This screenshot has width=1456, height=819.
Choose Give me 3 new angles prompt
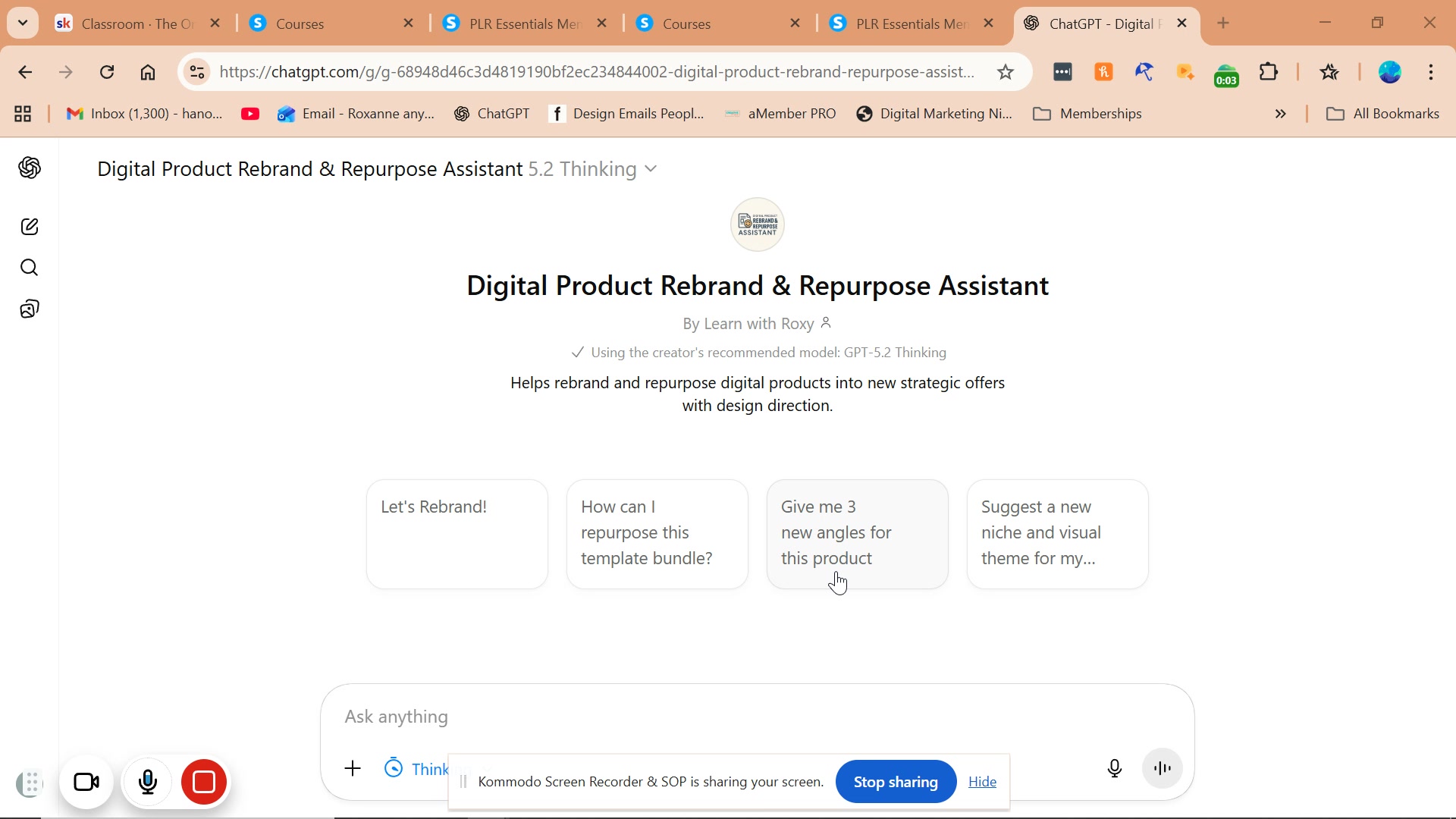[858, 534]
